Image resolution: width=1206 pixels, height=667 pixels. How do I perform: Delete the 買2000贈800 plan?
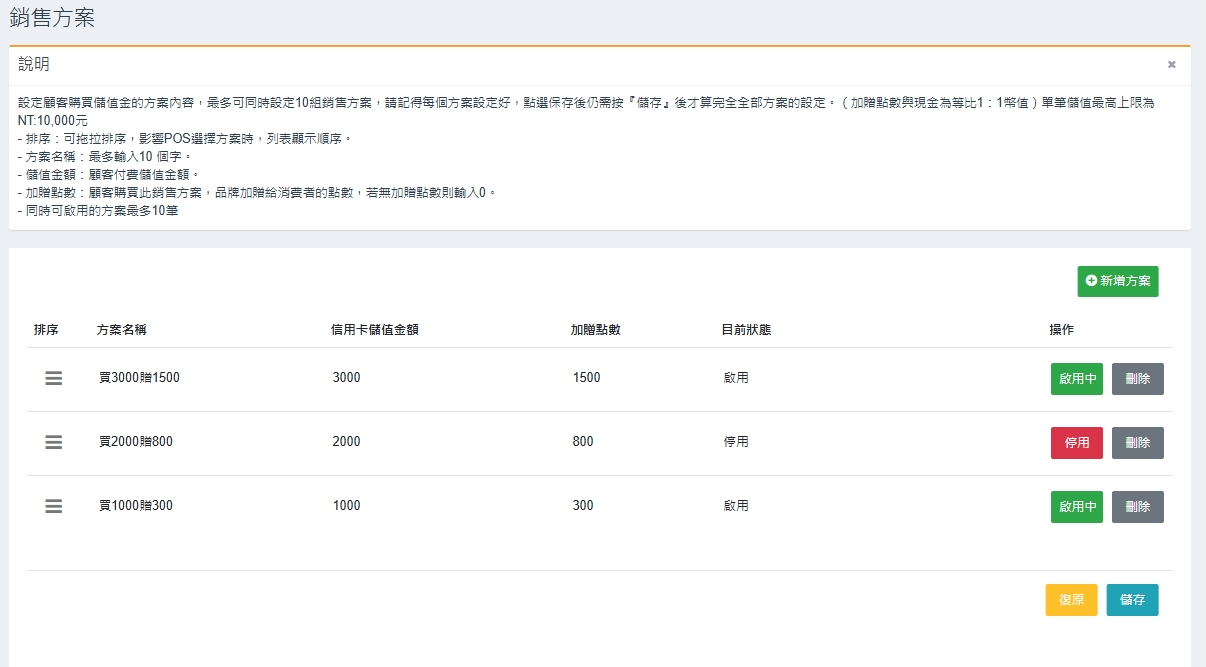[1137, 443]
